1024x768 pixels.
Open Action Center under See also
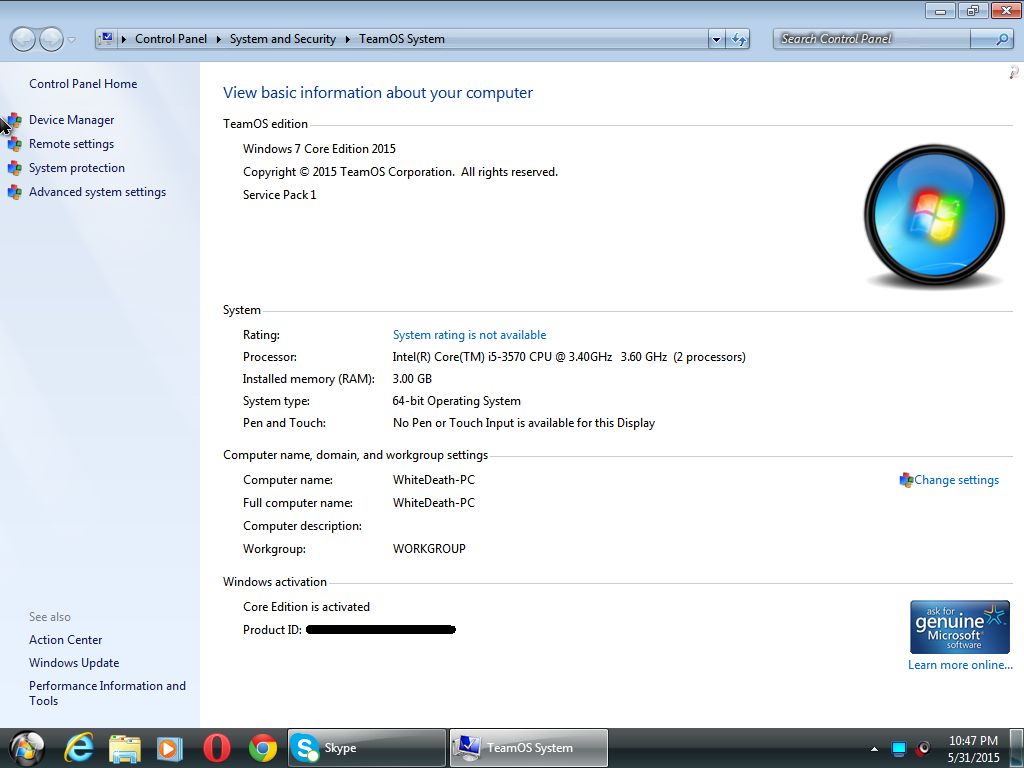[65, 640]
